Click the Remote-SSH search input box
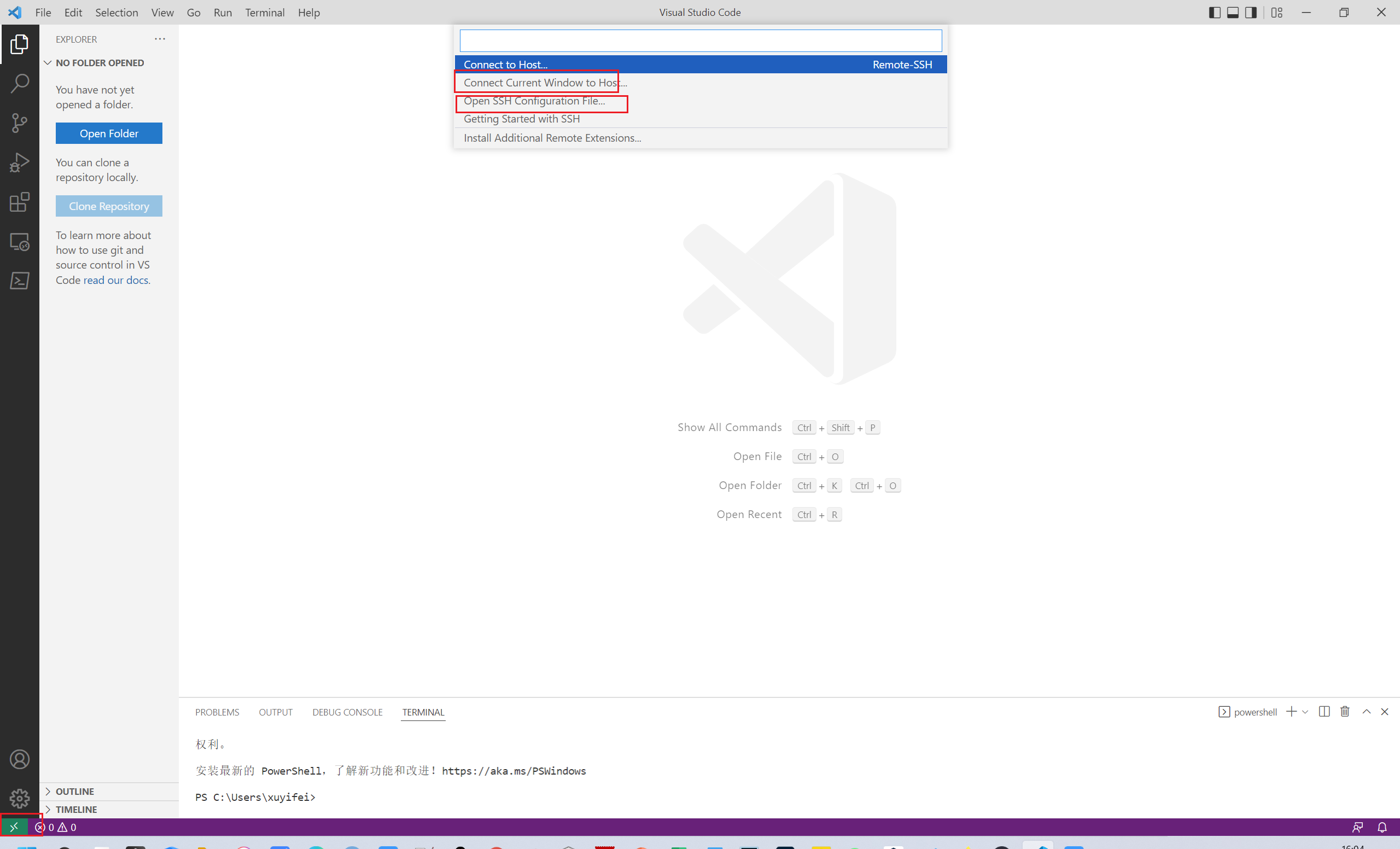 [700, 41]
